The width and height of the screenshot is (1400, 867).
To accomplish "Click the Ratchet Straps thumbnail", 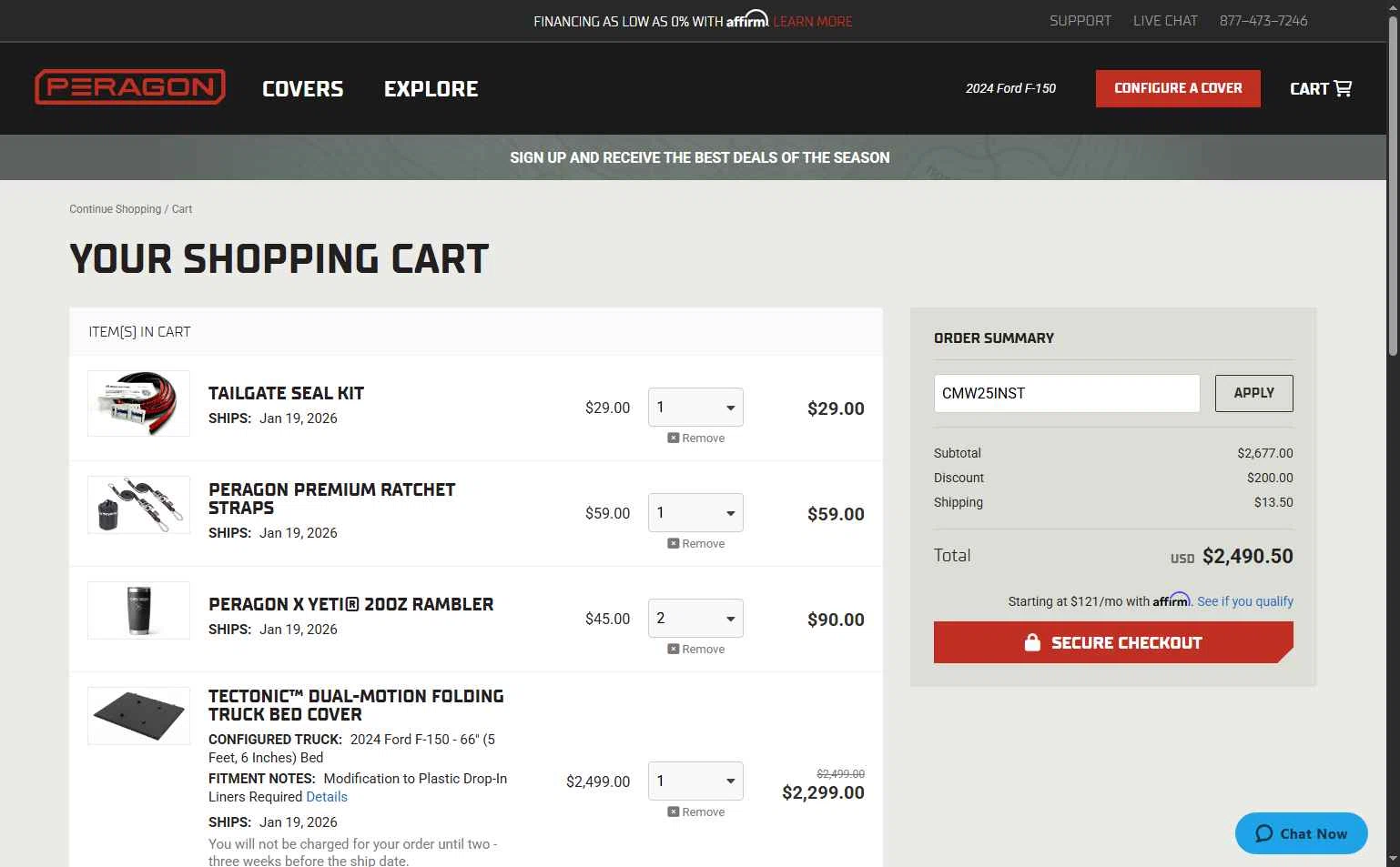I will click(x=138, y=505).
